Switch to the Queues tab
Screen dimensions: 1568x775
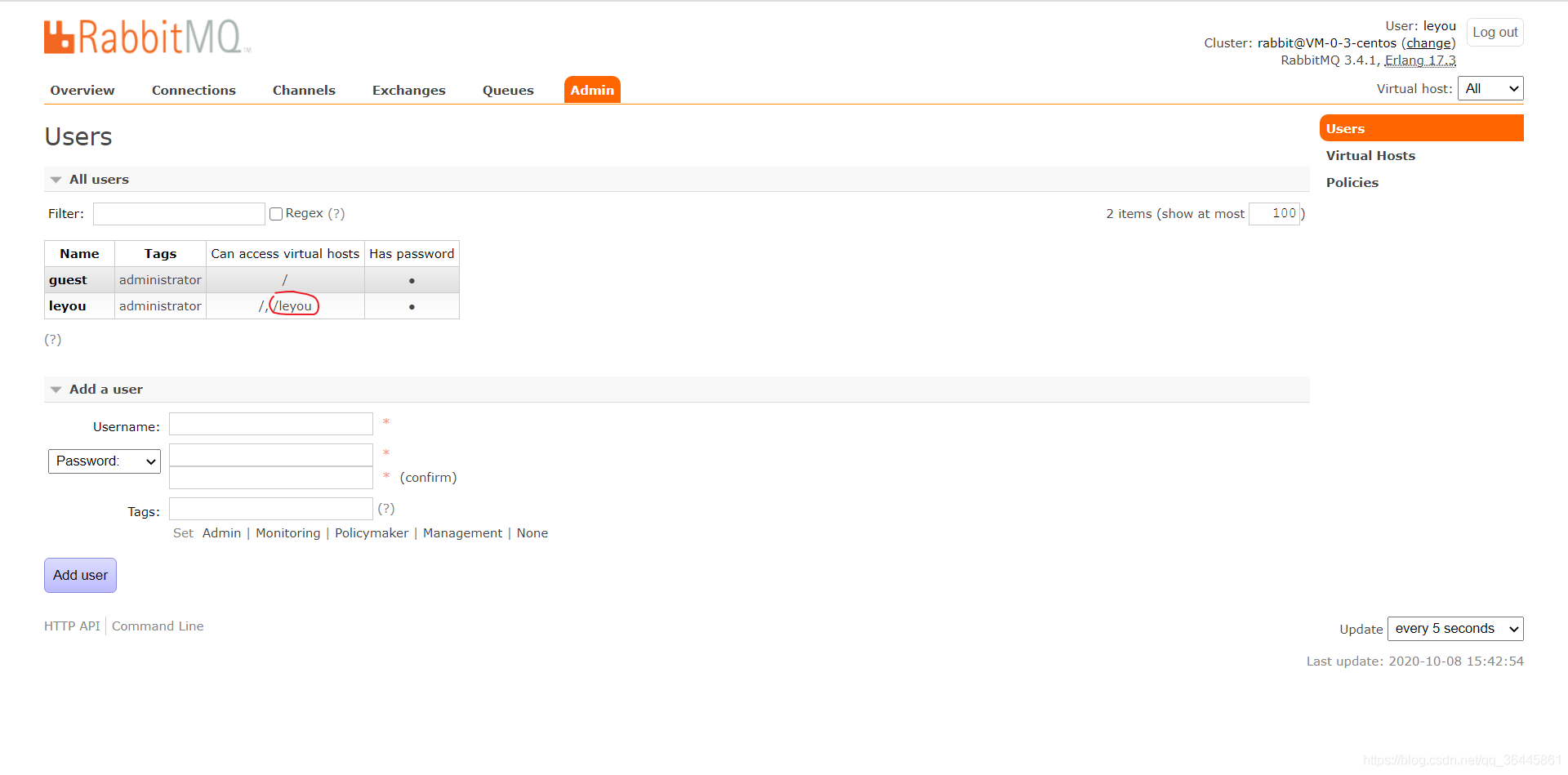pos(508,90)
